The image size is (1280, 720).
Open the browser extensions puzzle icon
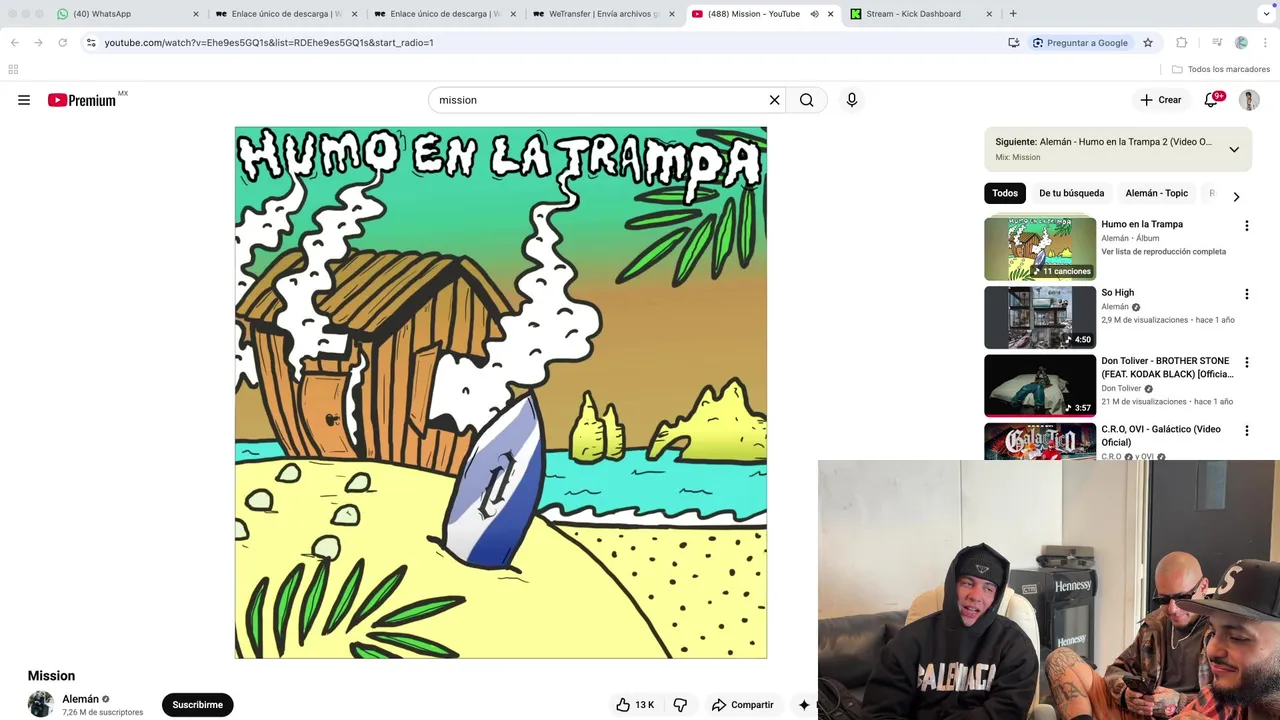[x=1182, y=43]
